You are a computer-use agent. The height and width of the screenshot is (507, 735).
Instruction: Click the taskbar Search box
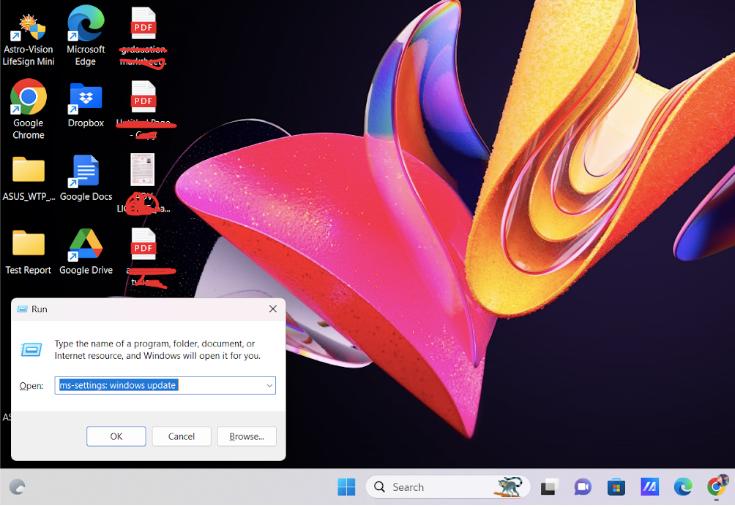[448, 487]
